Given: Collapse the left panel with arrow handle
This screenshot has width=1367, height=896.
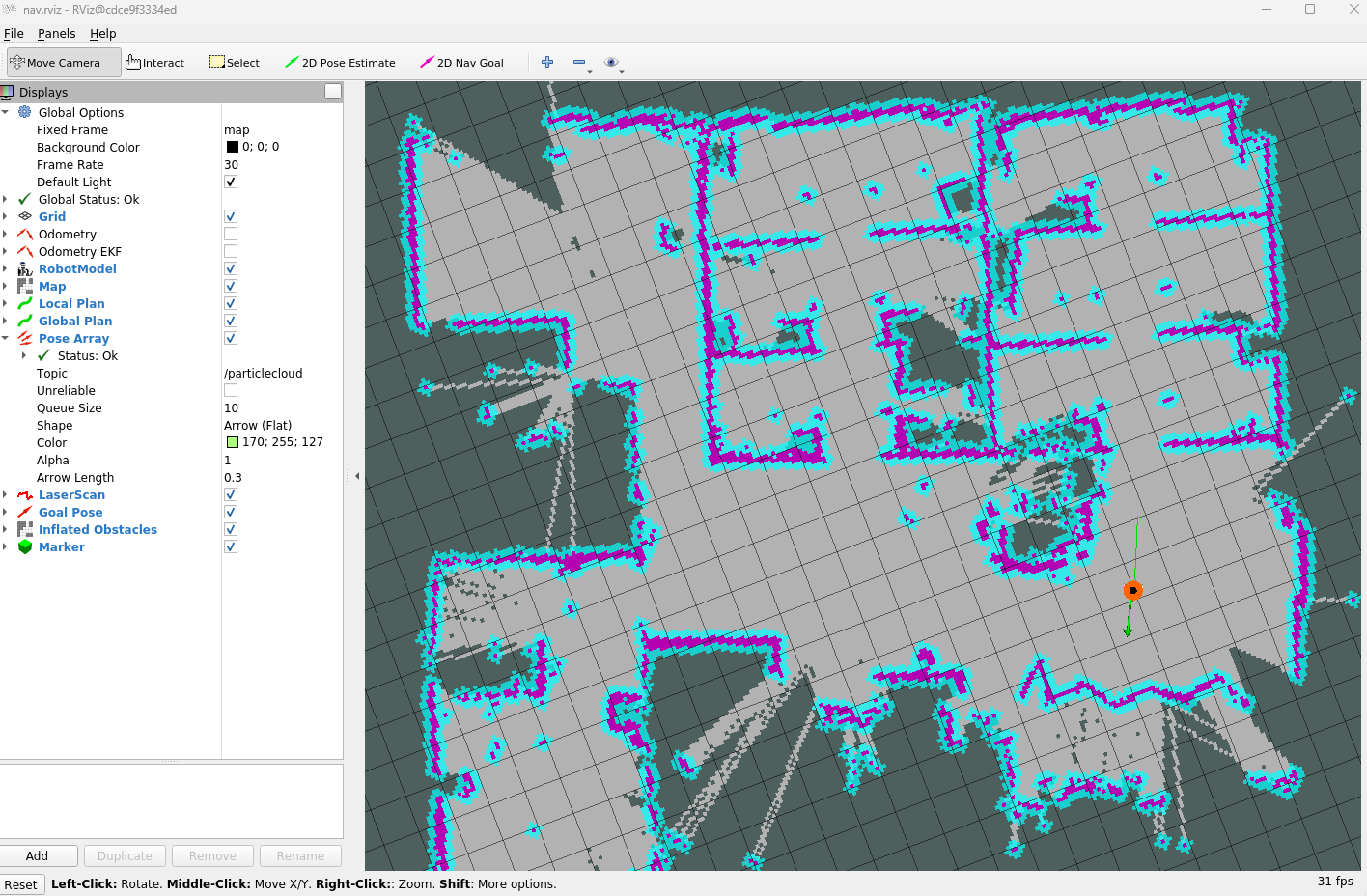Looking at the screenshot, I should coord(357,476).
